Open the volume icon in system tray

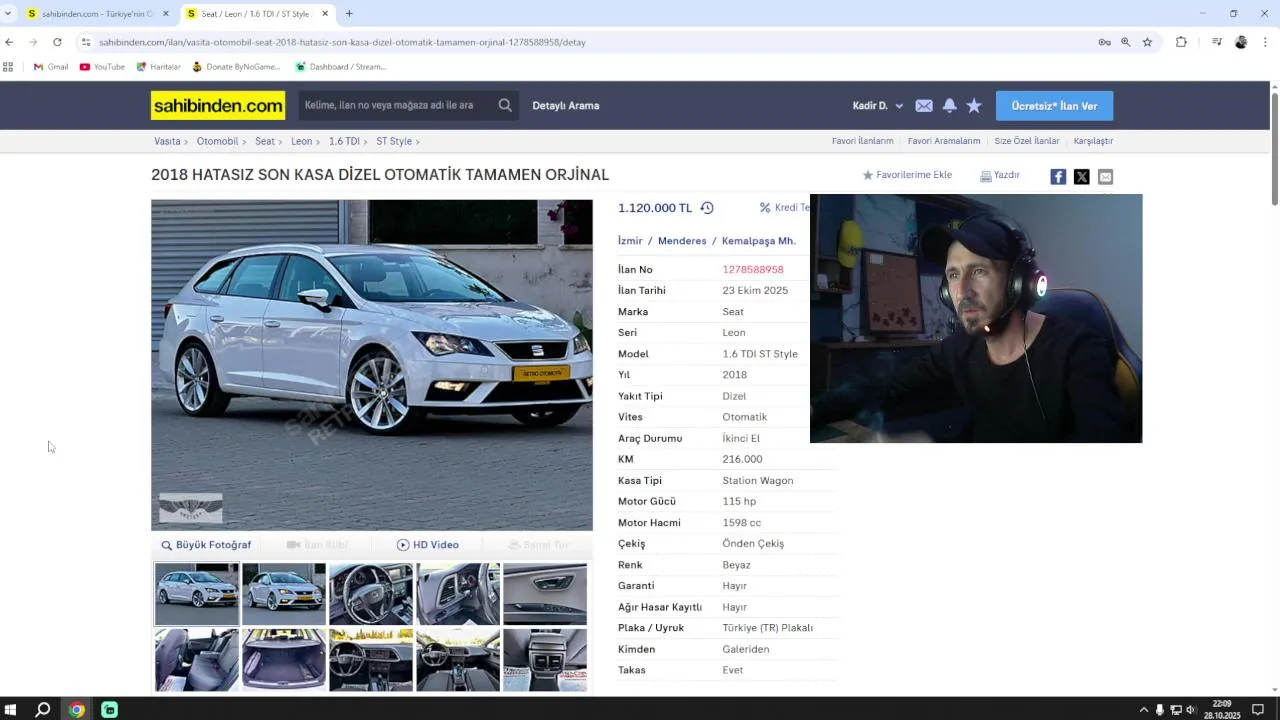tap(1190, 710)
